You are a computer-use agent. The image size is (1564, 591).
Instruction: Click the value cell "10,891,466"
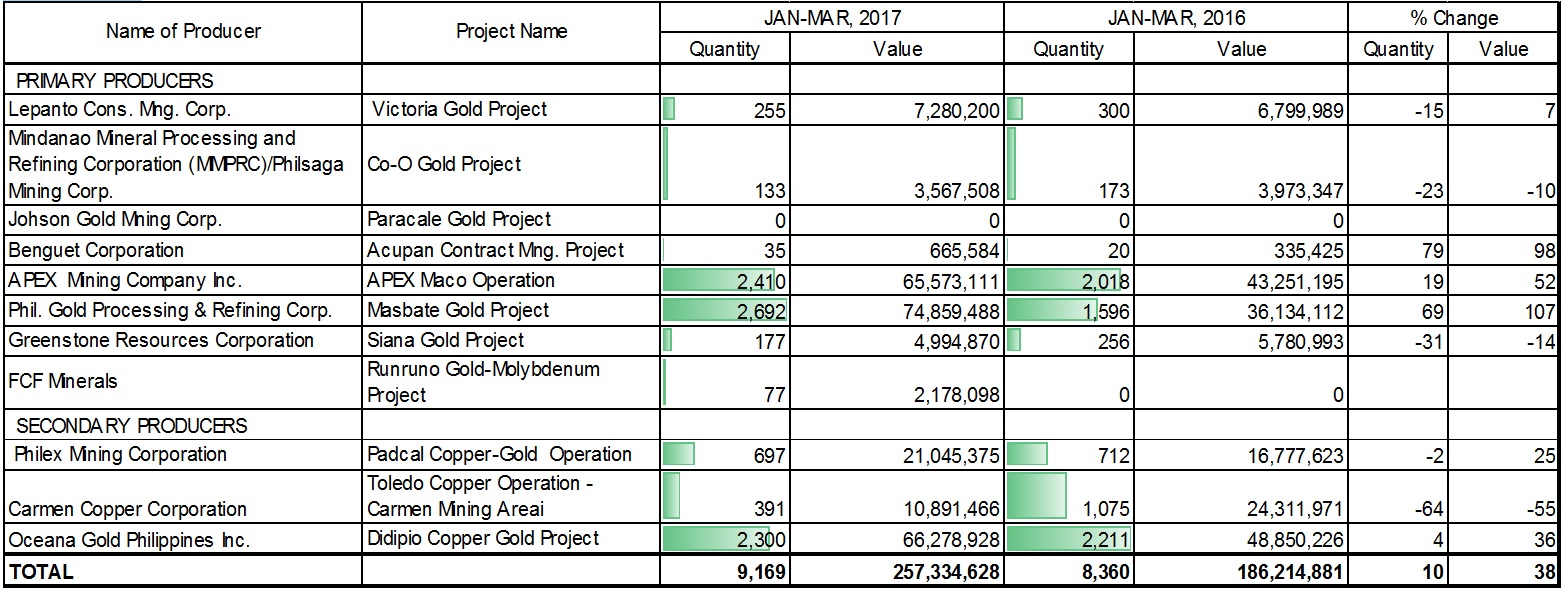click(896, 496)
